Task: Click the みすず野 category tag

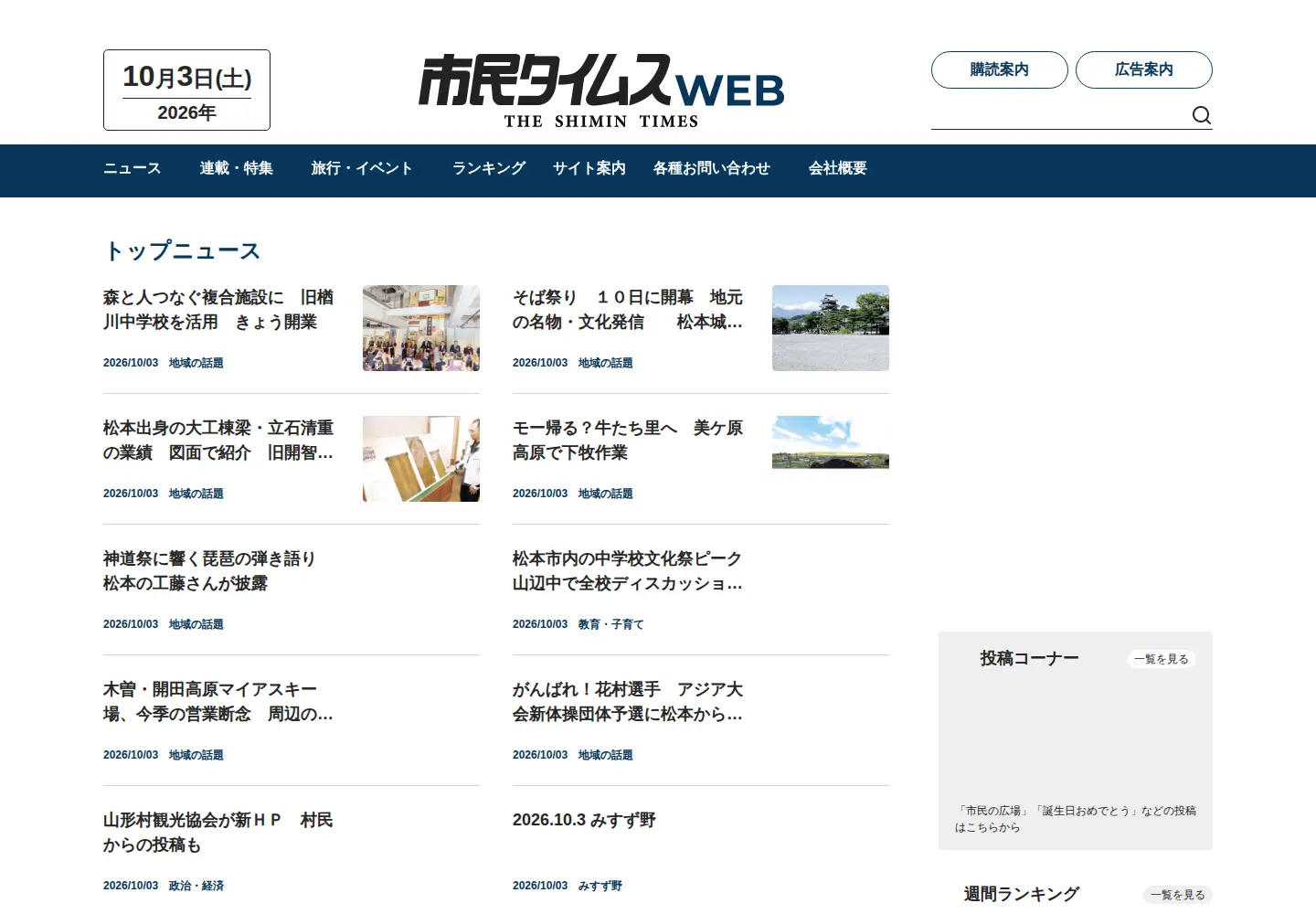Action: click(600, 886)
